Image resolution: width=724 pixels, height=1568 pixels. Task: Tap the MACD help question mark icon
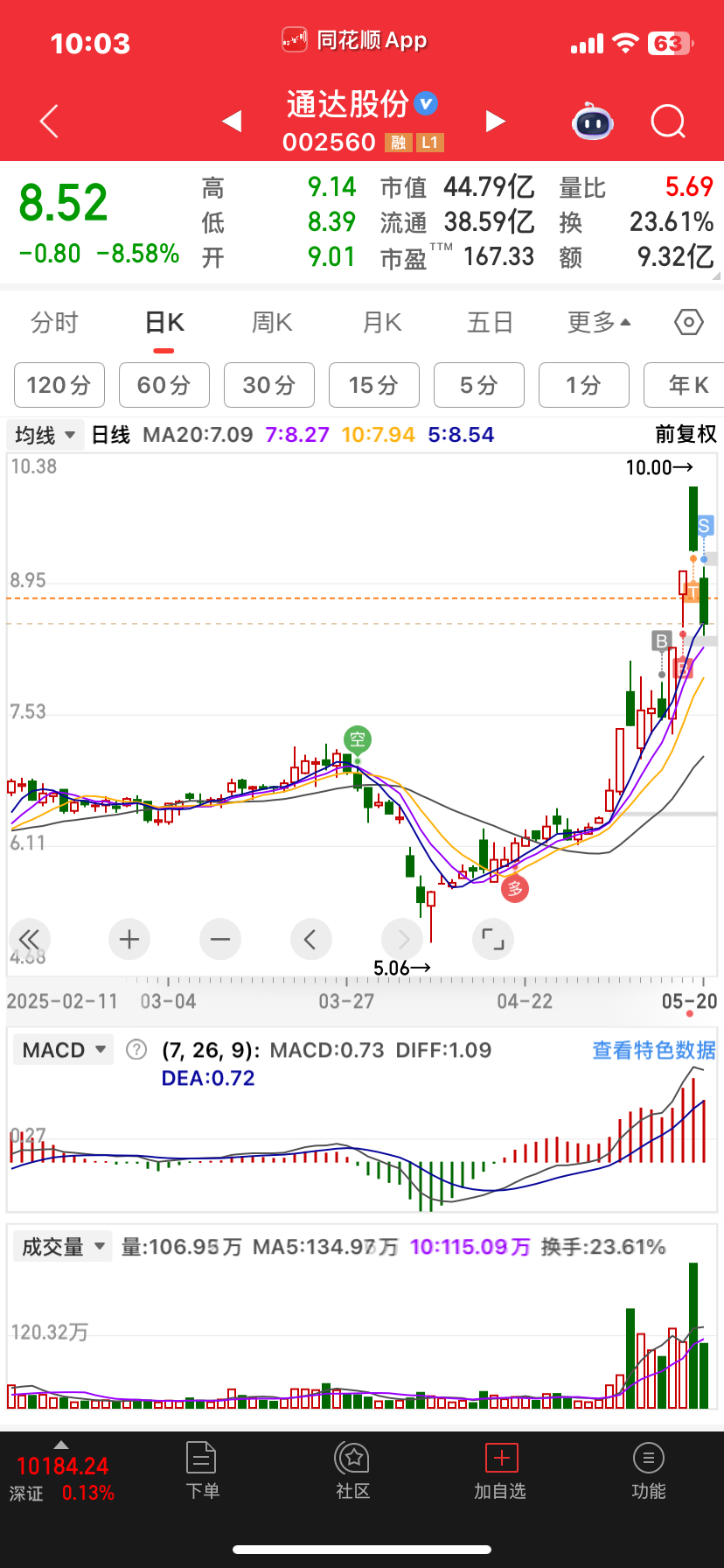pyautogui.click(x=136, y=1049)
